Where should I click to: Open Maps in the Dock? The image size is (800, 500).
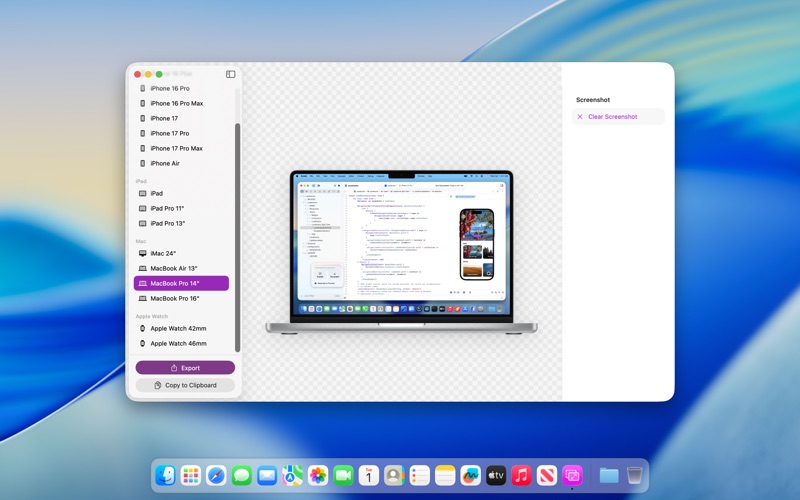tap(292, 476)
